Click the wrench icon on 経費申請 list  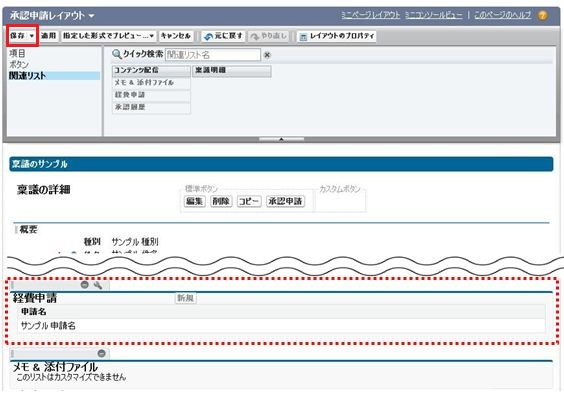coord(97,285)
